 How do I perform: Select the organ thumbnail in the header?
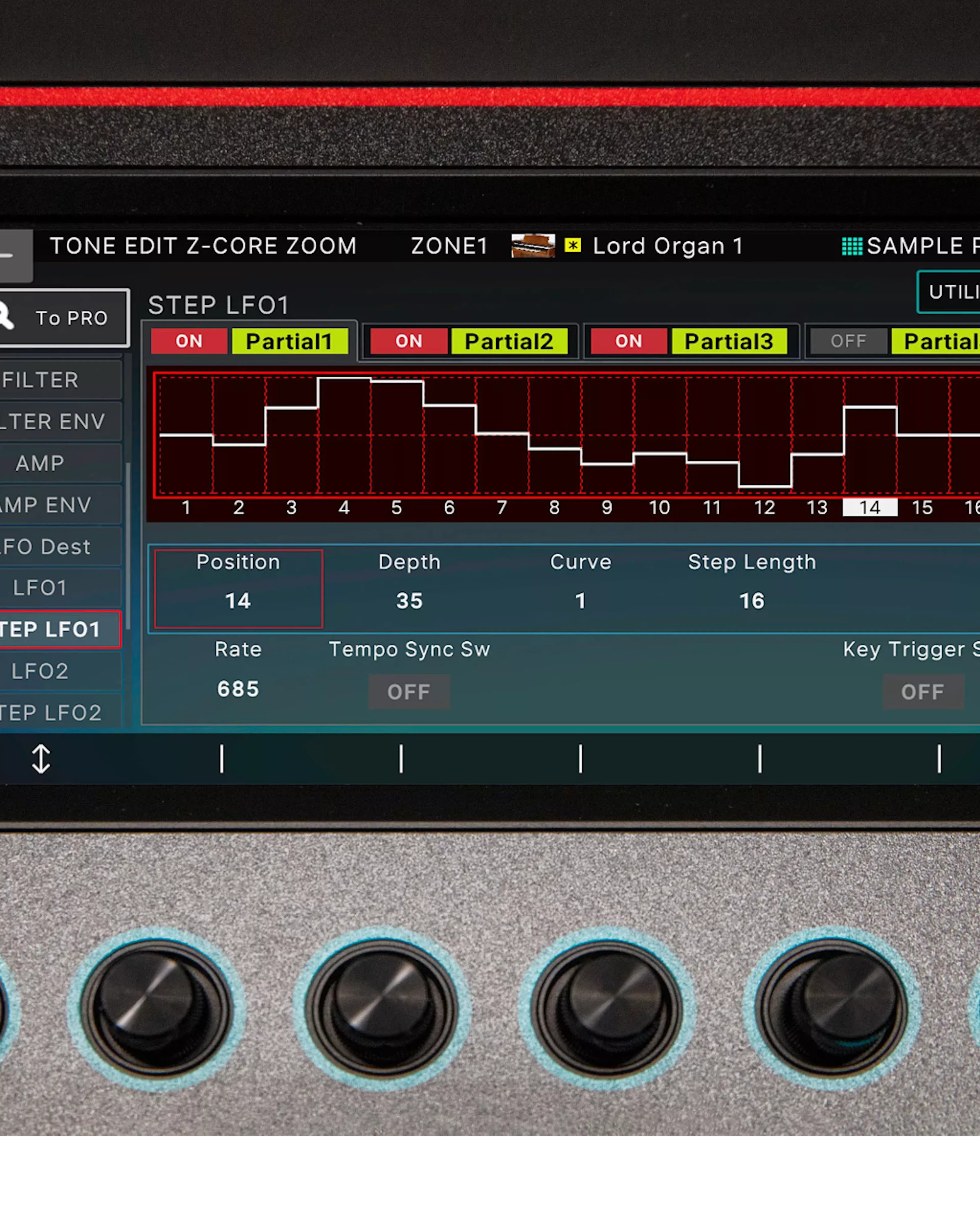533,246
